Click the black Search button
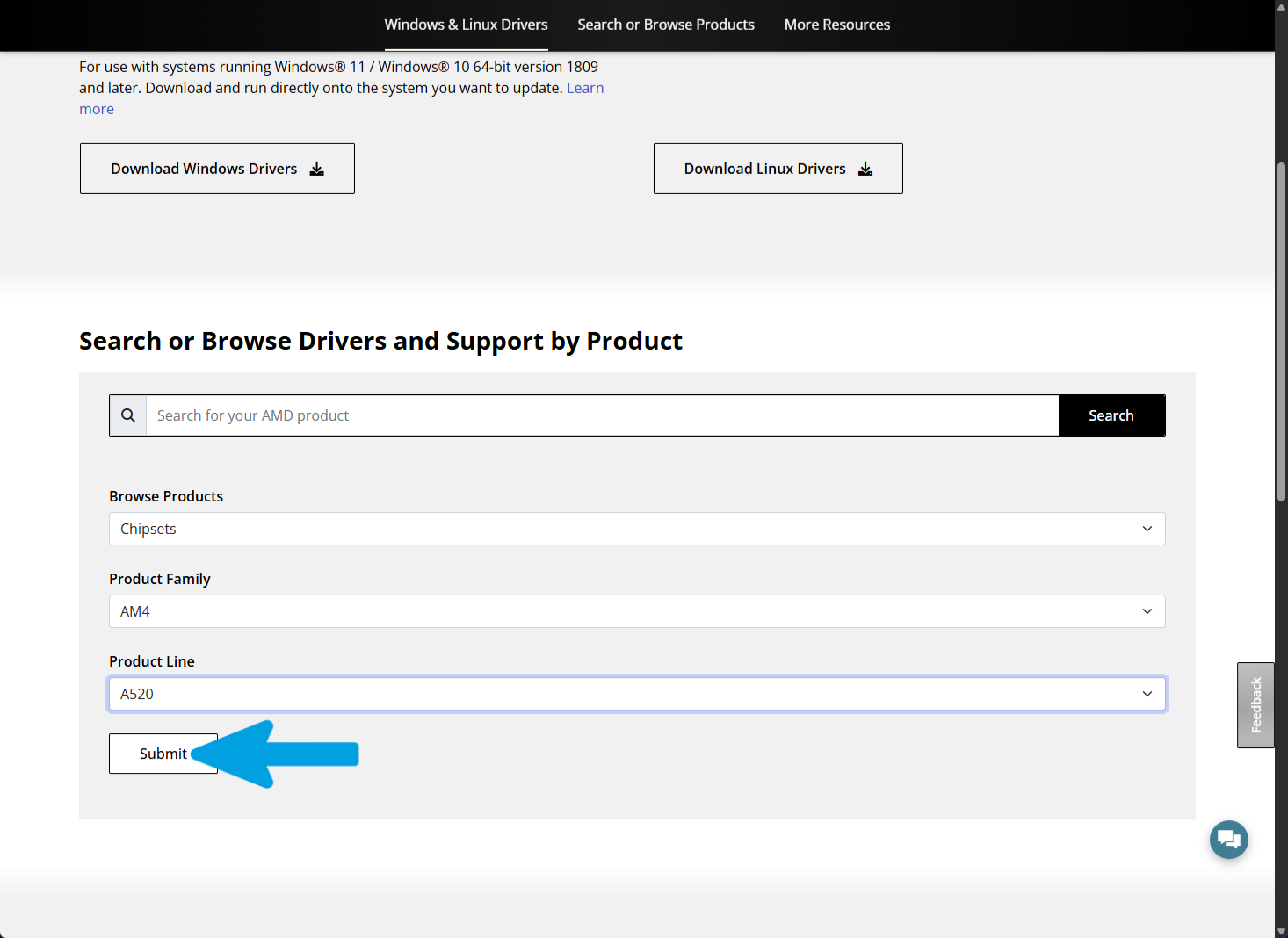 (1111, 415)
